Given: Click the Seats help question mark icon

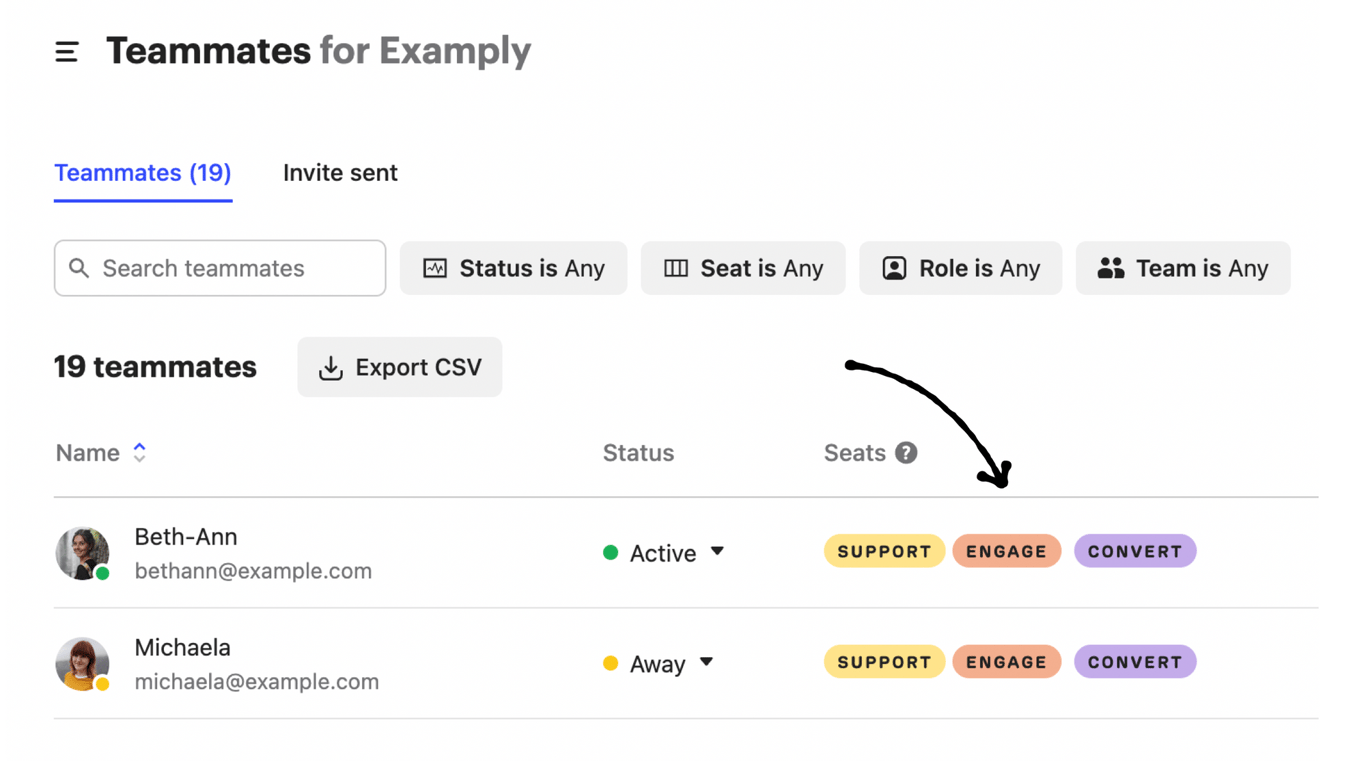Looking at the screenshot, I should [906, 453].
